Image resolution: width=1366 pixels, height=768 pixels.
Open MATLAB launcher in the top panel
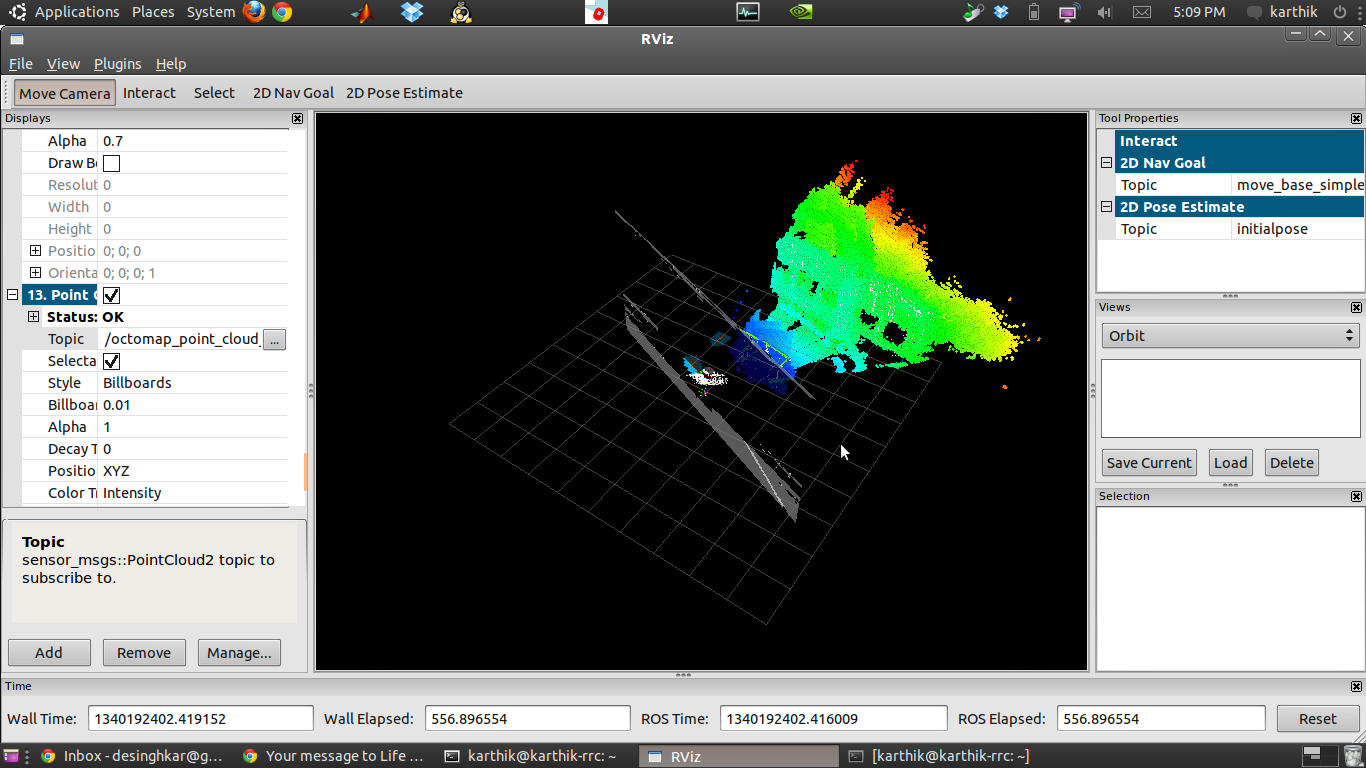(363, 12)
